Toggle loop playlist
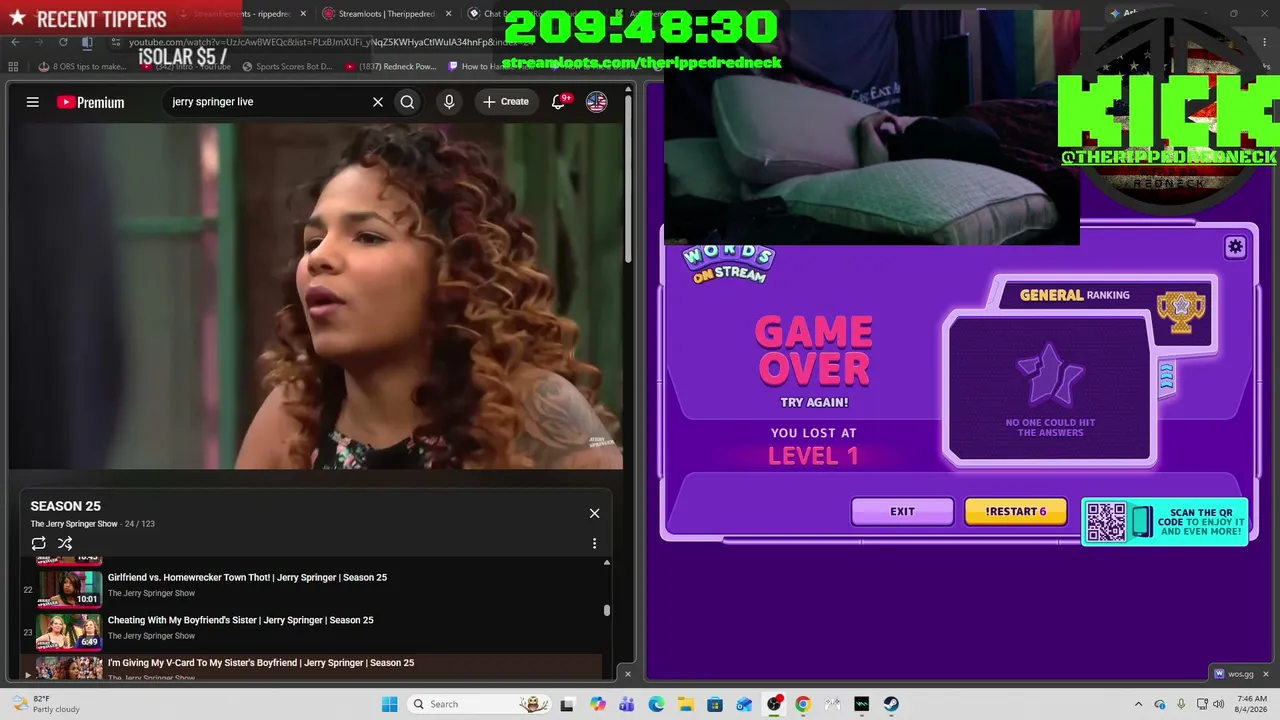 (x=39, y=543)
